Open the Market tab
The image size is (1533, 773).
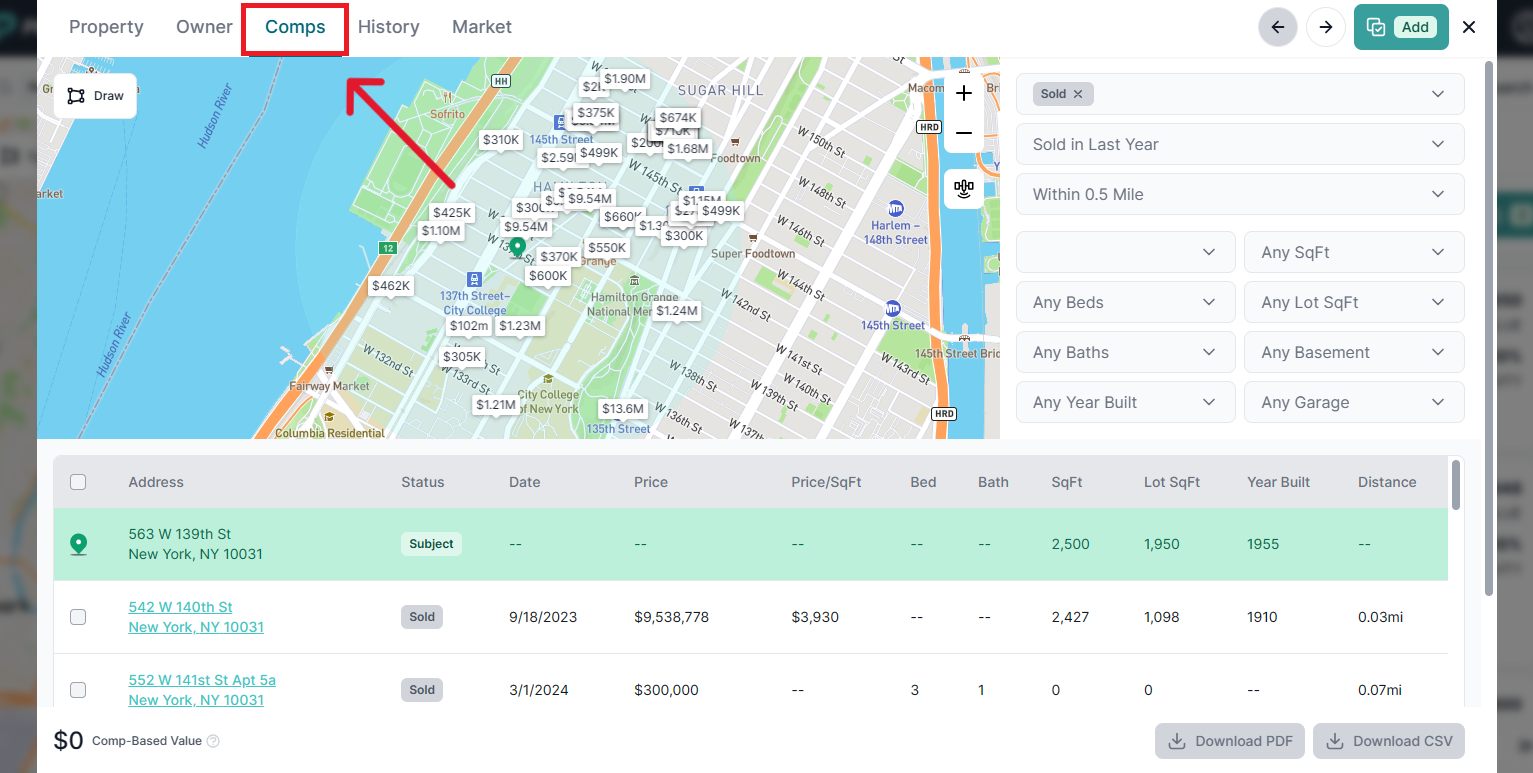481,27
